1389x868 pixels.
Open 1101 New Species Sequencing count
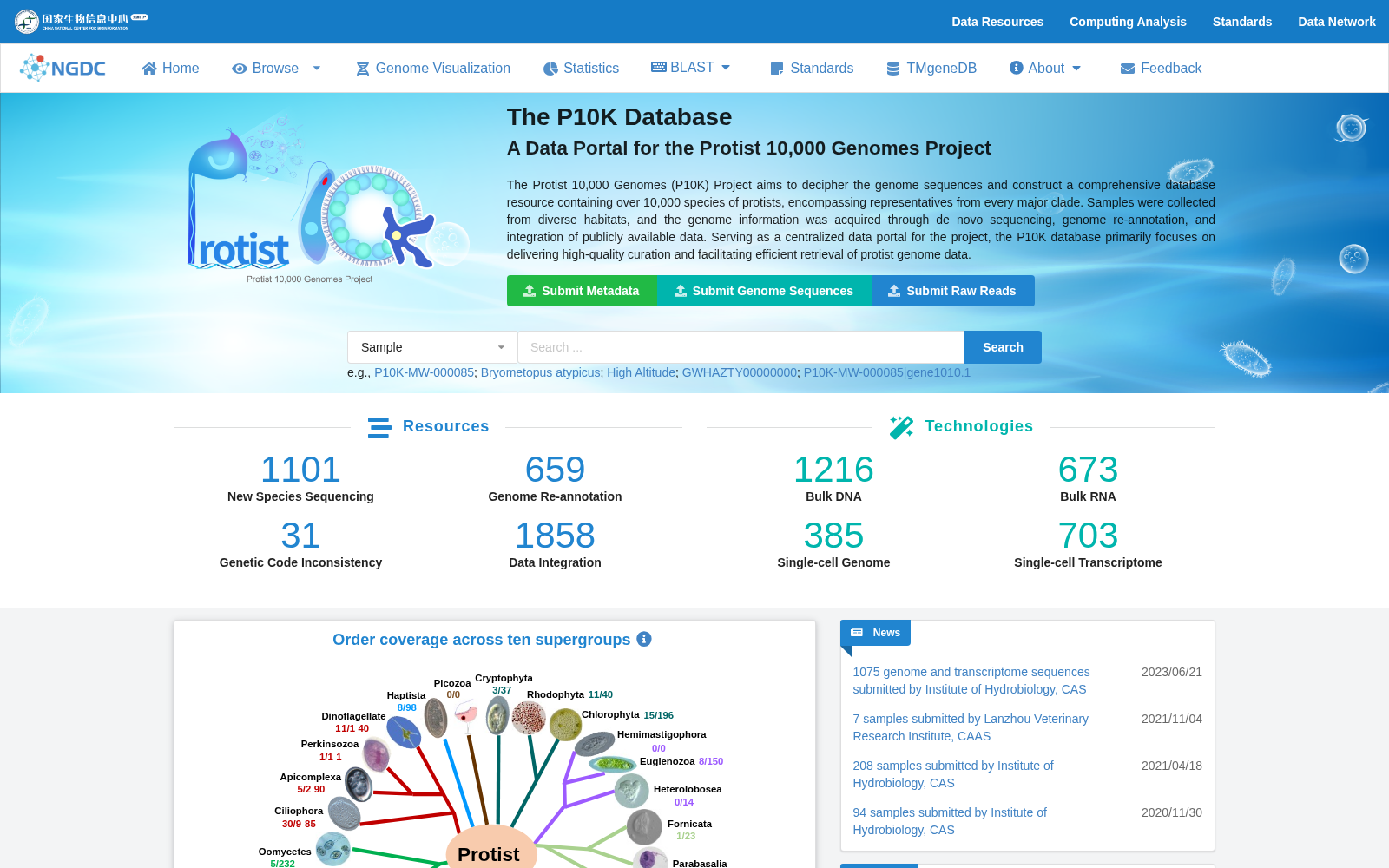(300, 470)
